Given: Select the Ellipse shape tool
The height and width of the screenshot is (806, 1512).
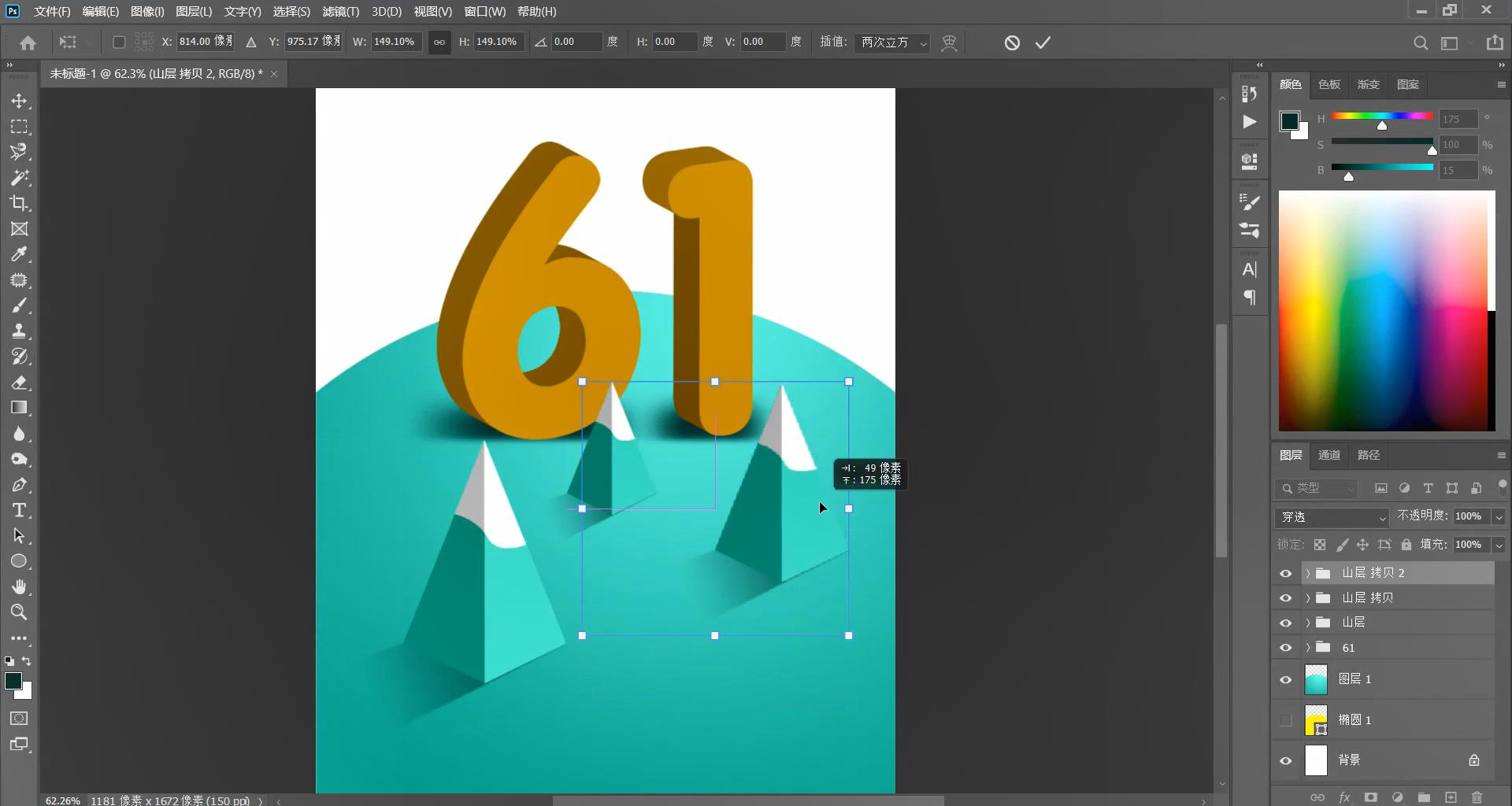Looking at the screenshot, I should [x=20, y=561].
